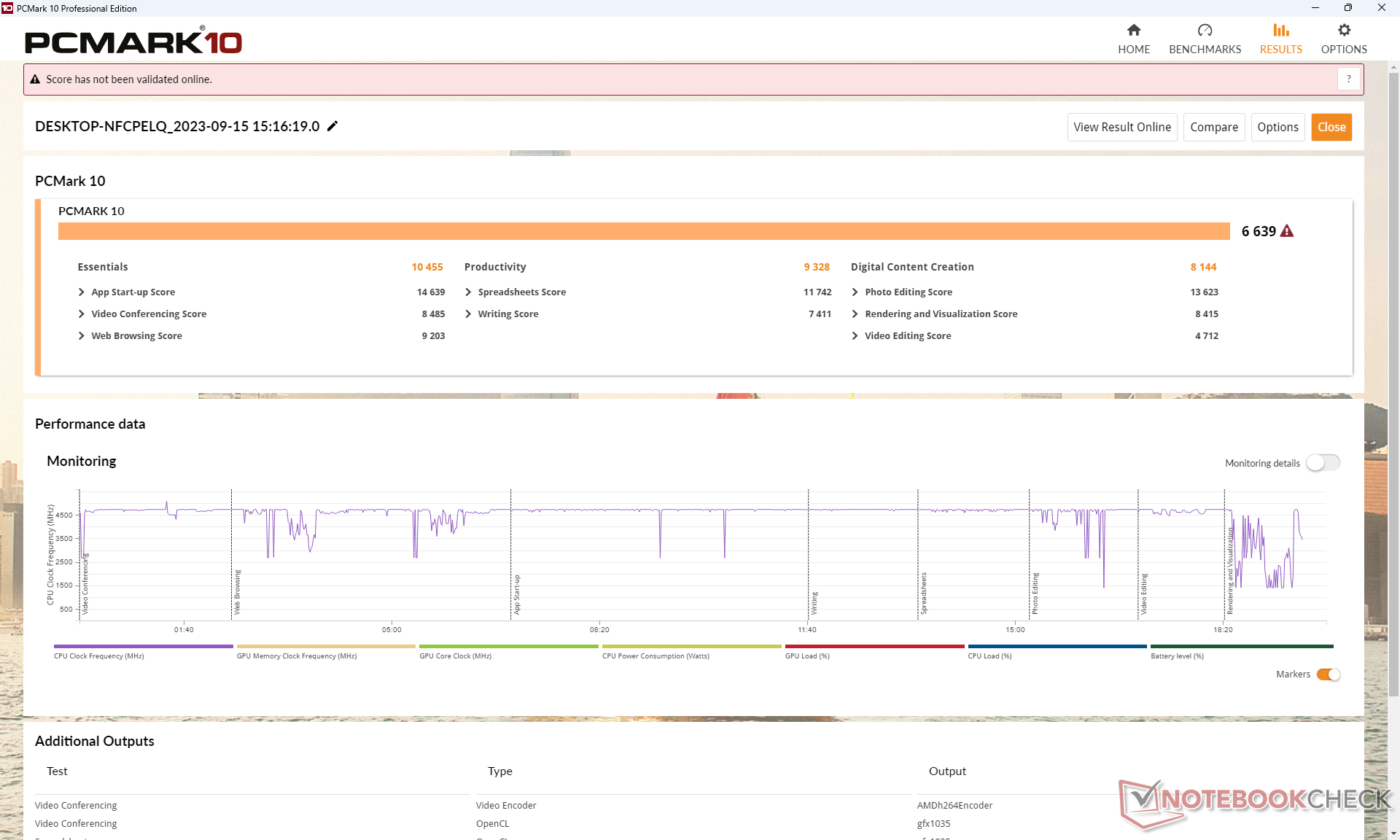The height and width of the screenshot is (840, 1400).
Task: Click the Results bar chart icon
Action: pos(1280,31)
